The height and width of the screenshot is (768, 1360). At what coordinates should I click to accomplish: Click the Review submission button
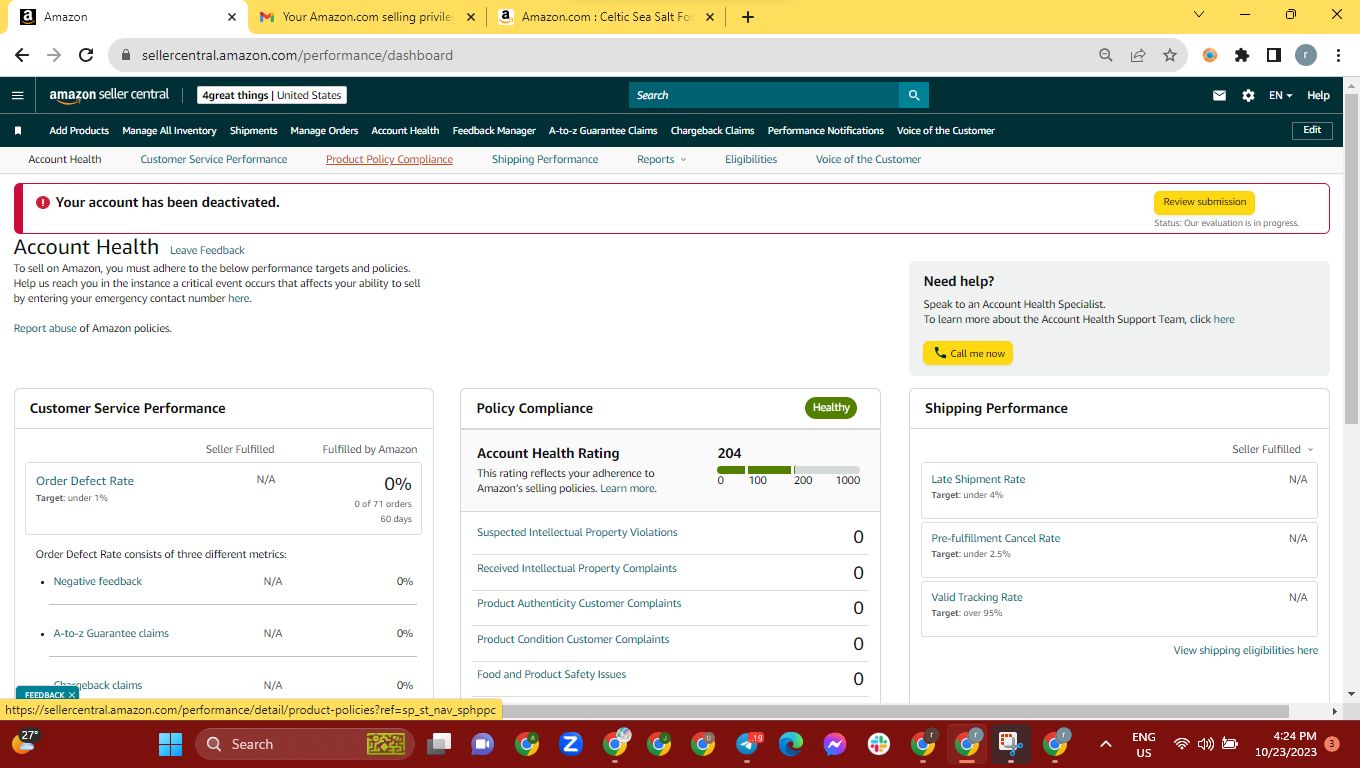pyautogui.click(x=1204, y=202)
